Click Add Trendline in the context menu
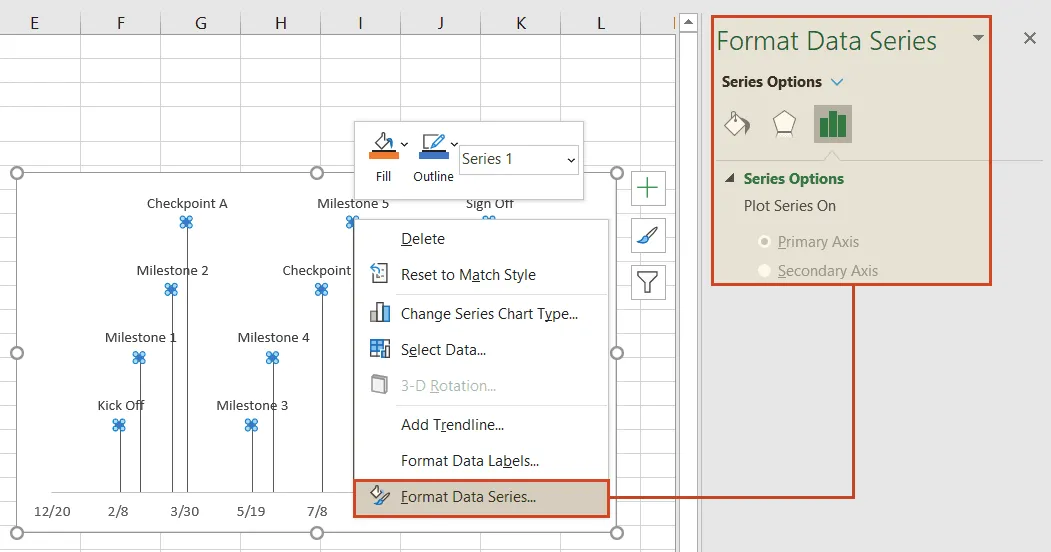 pos(452,425)
